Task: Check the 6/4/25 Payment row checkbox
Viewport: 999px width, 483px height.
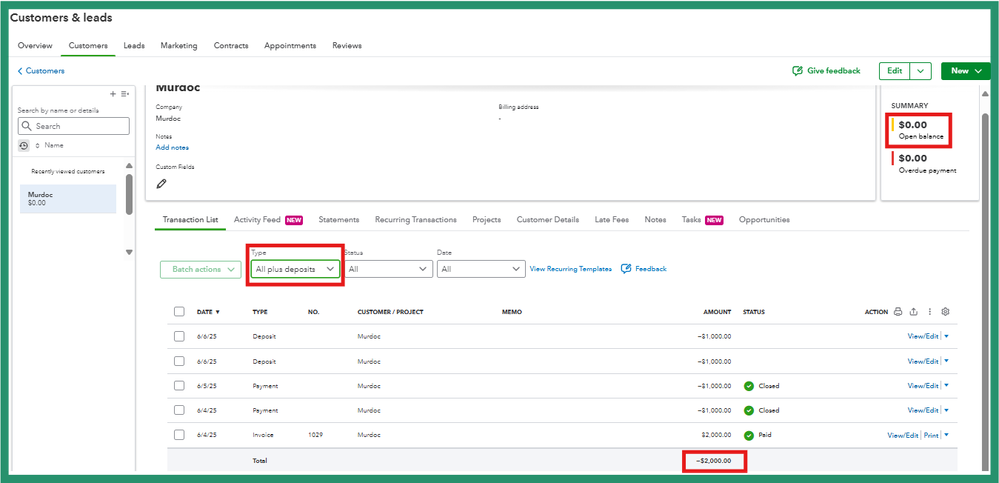Action: pyautogui.click(x=179, y=410)
